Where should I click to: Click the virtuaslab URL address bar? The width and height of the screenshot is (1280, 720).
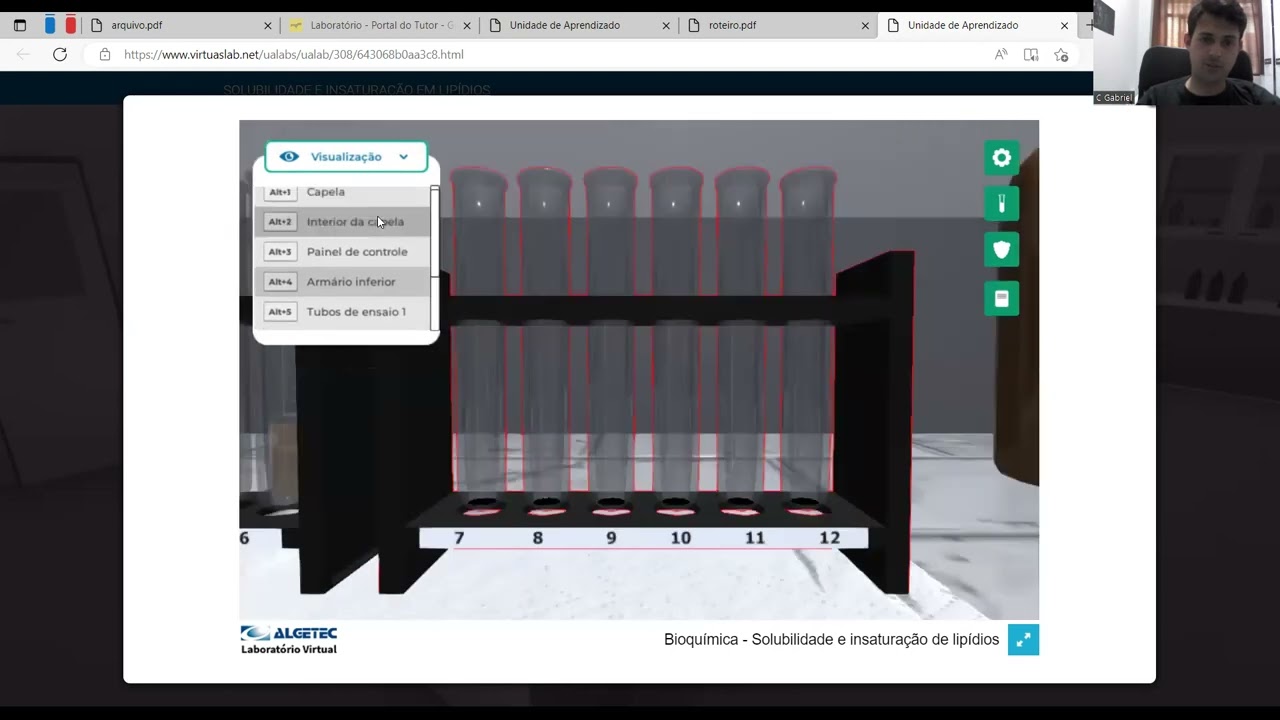tap(294, 55)
